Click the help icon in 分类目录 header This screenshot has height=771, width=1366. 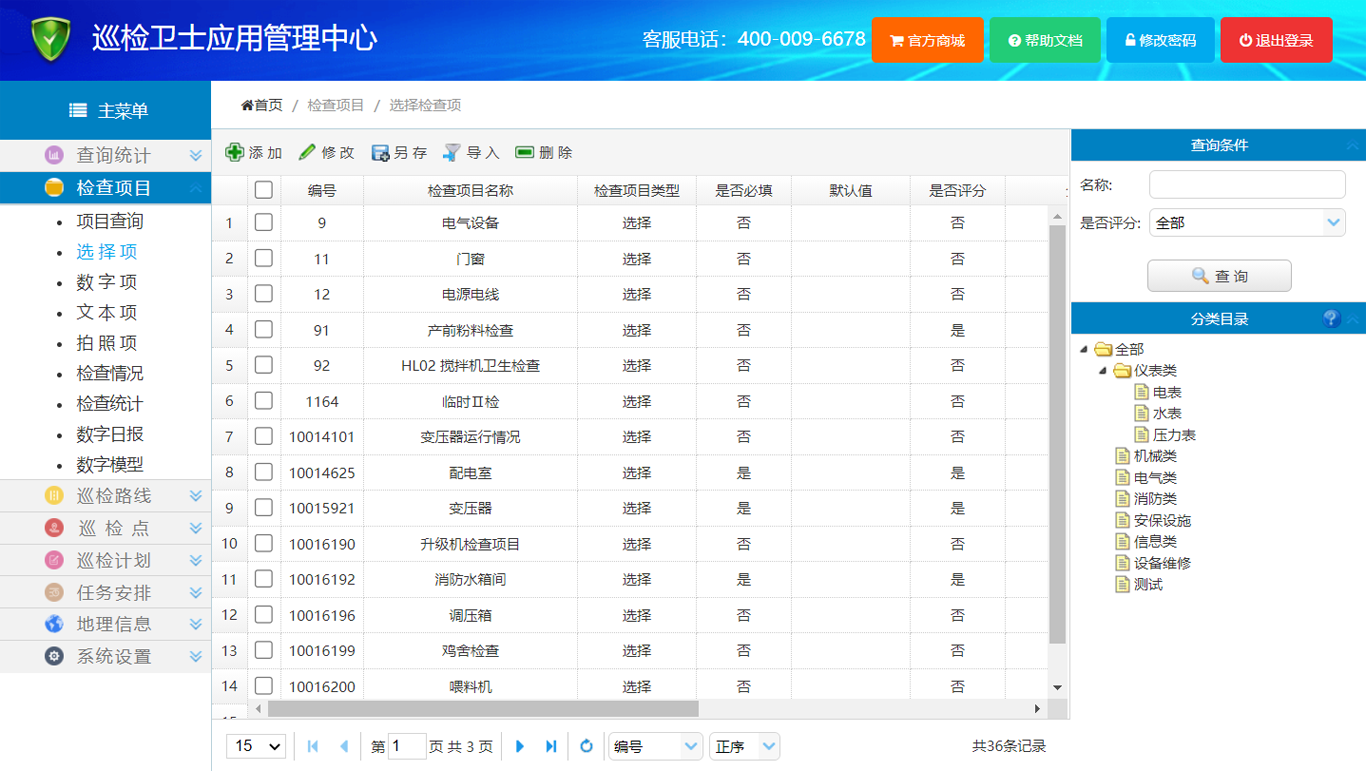click(x=1331, y=318)
